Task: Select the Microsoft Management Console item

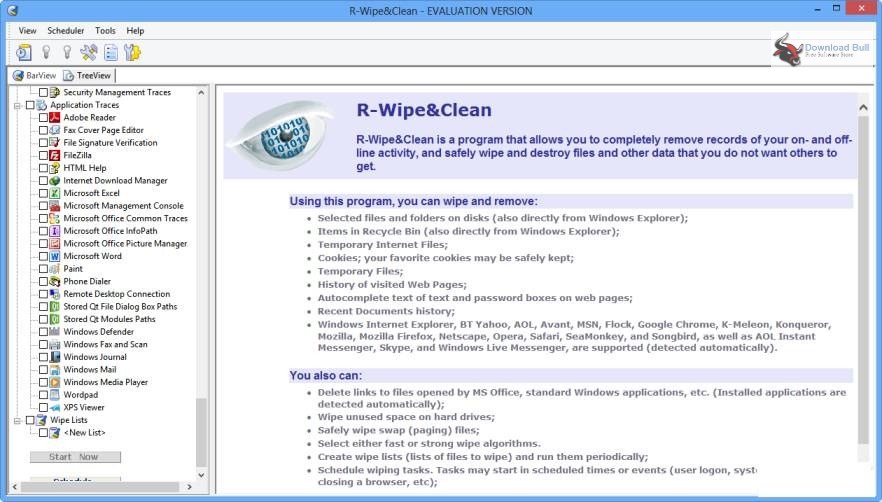Action: tap(123, 206)
